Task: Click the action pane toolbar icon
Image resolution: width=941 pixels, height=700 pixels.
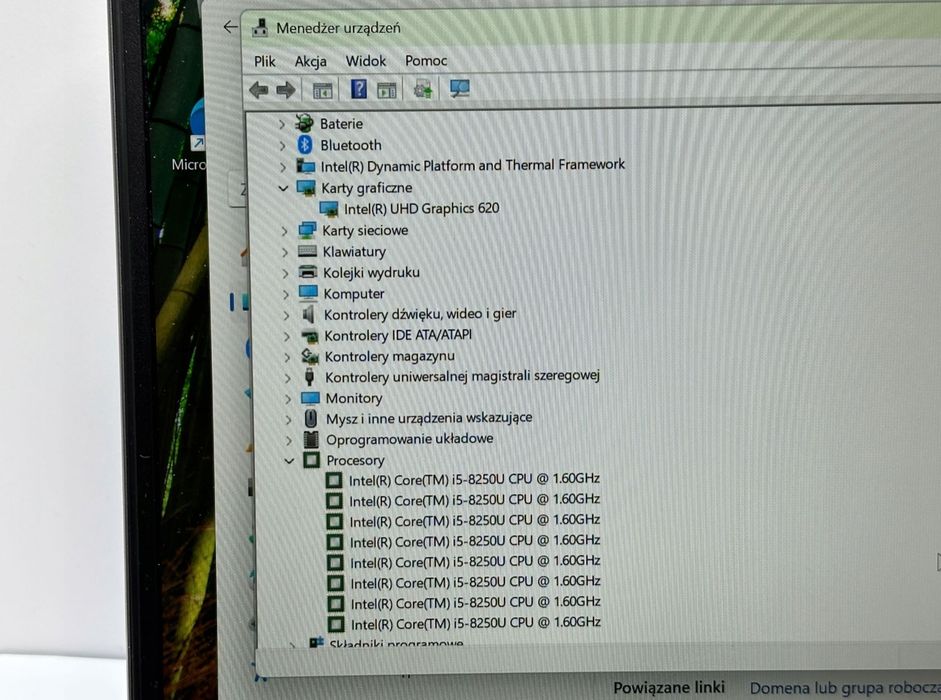Action: pyautogui.click(x=386, y=90)
